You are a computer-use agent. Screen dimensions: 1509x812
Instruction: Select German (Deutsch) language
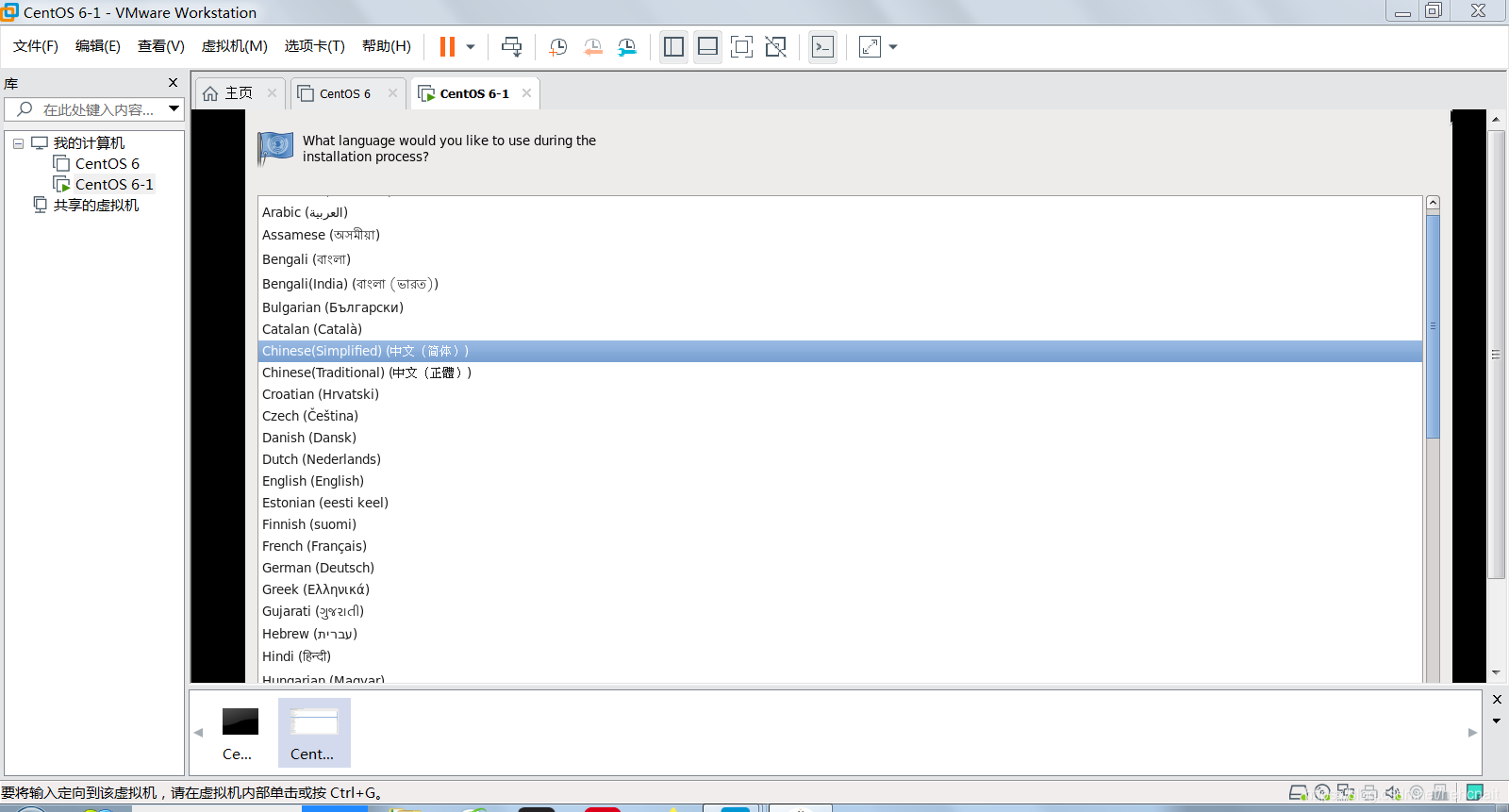pyautogui.click(x=839, y=568)
